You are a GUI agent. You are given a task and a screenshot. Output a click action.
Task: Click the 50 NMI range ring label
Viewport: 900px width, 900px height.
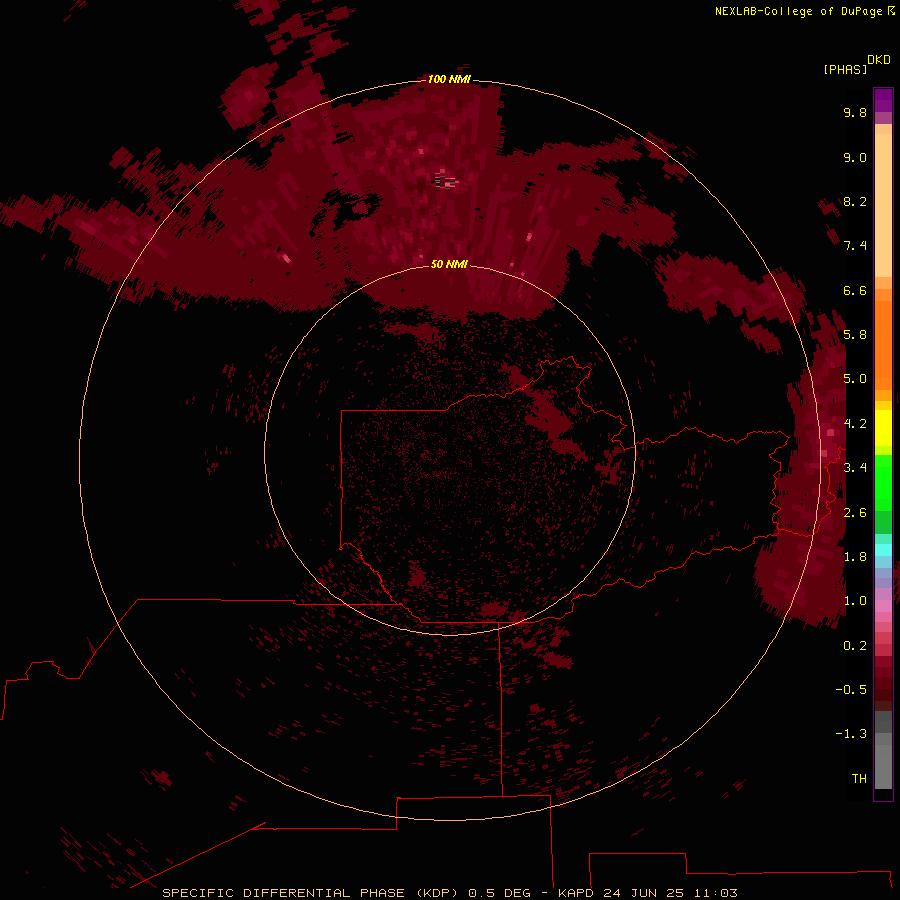[x=449, y=264]
